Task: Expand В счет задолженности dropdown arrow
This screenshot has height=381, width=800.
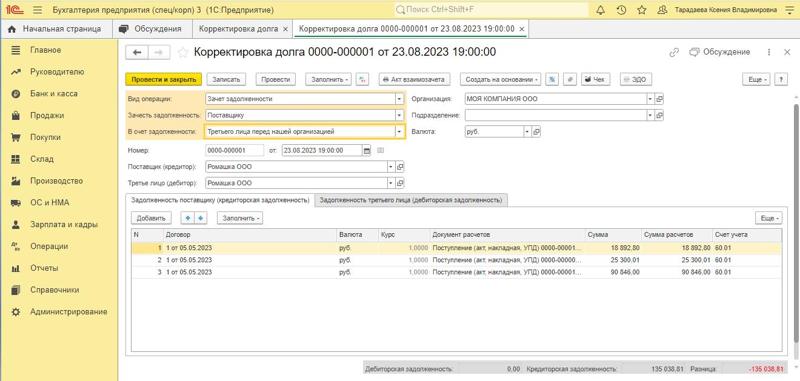Action: click(399, 132)
